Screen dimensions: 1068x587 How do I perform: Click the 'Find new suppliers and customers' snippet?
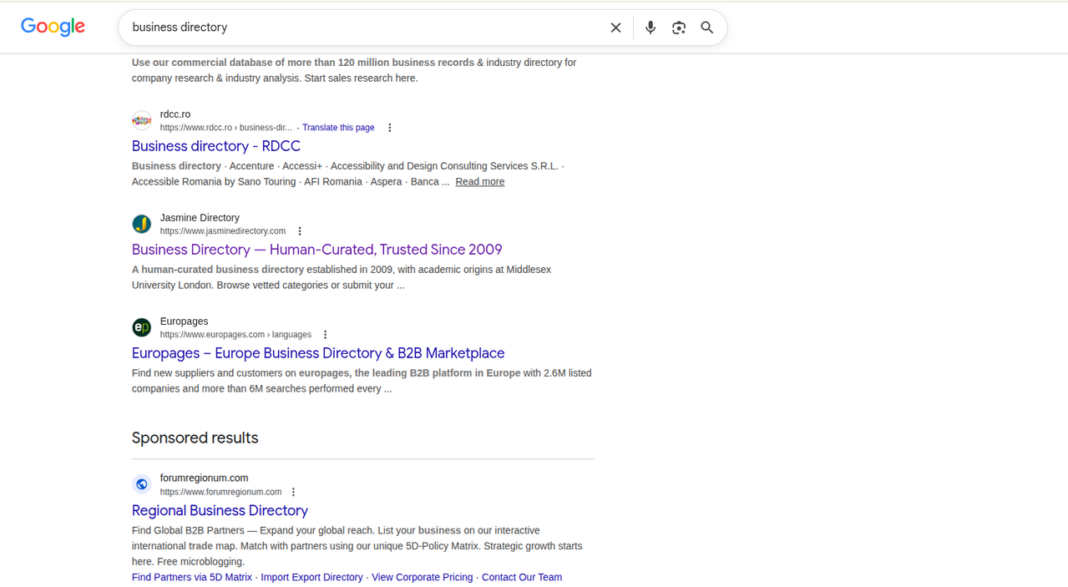click(x=362, y=381)
